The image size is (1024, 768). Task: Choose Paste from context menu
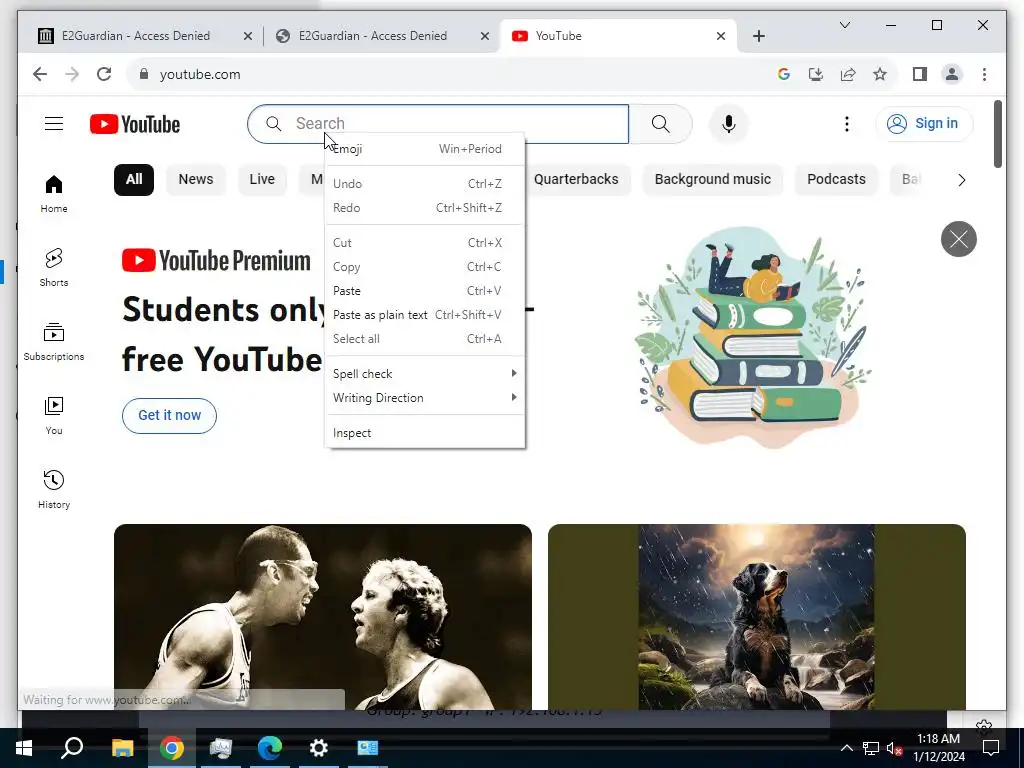pyautogui.click(x=424, y=291)
